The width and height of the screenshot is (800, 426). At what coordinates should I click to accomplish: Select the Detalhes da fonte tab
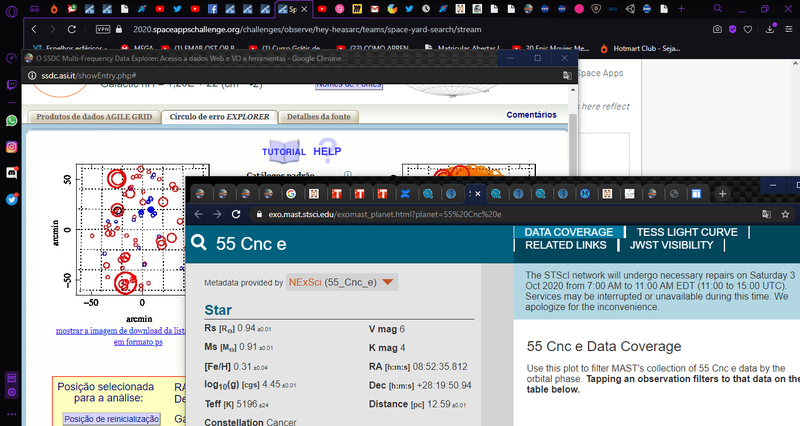(319, 116)
